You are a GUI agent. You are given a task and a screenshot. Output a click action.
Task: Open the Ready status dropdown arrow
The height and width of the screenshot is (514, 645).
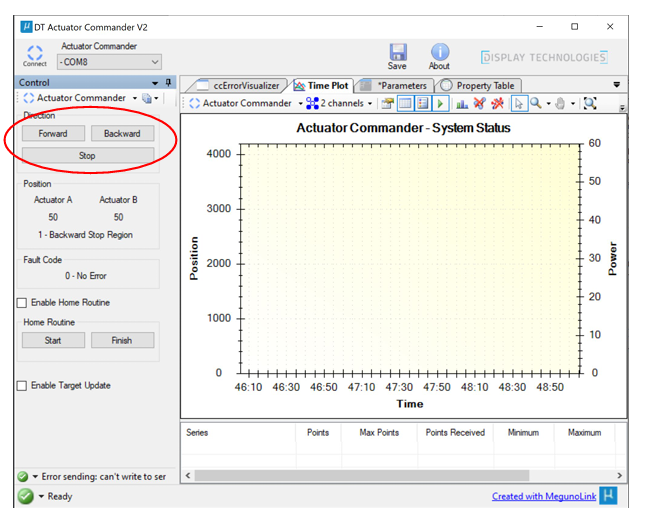pyautogui.click(x=41, y=497)
